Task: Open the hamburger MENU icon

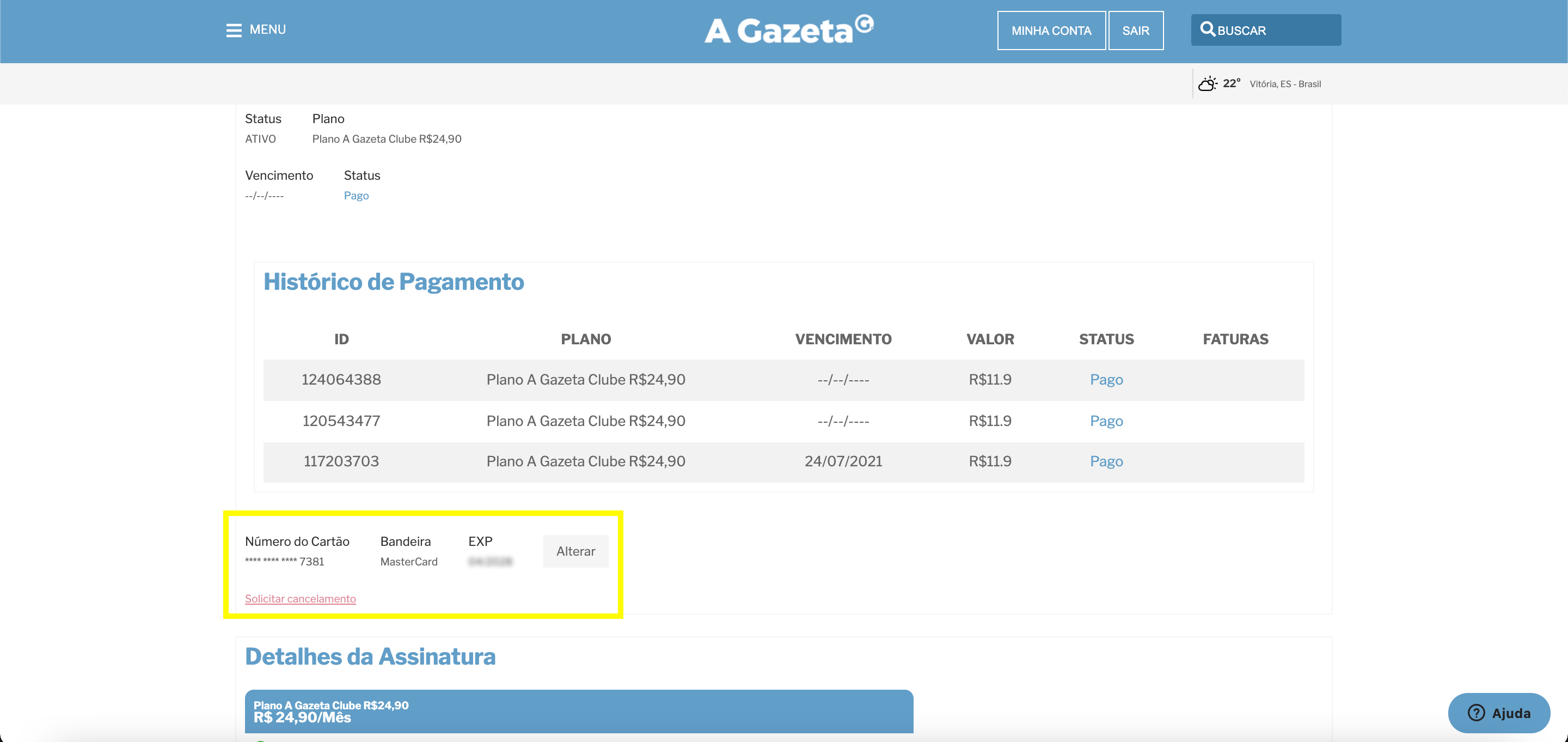Action: (x=234, y=31)
